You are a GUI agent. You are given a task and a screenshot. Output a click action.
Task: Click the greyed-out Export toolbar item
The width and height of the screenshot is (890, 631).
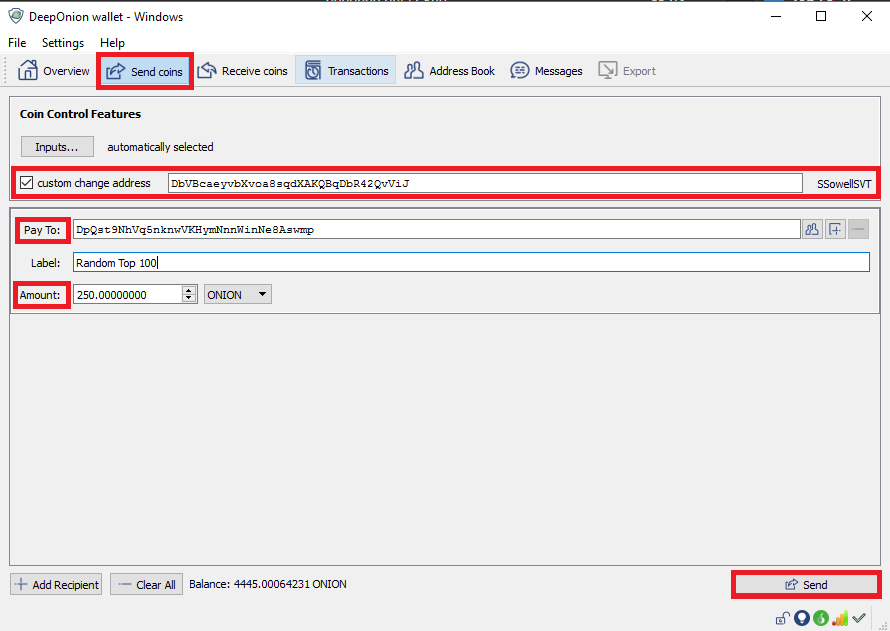point(627,71)
